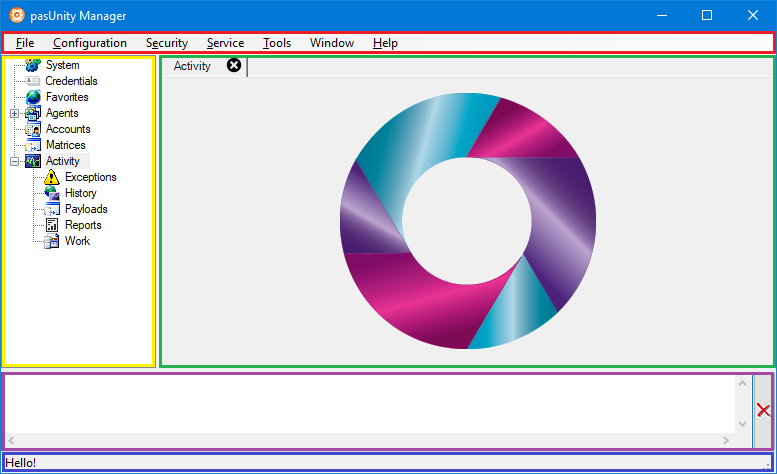The width and height of the screenshot is (777, 474).
Task: Select Favorites in the tree
Action: tap(67, 97)
